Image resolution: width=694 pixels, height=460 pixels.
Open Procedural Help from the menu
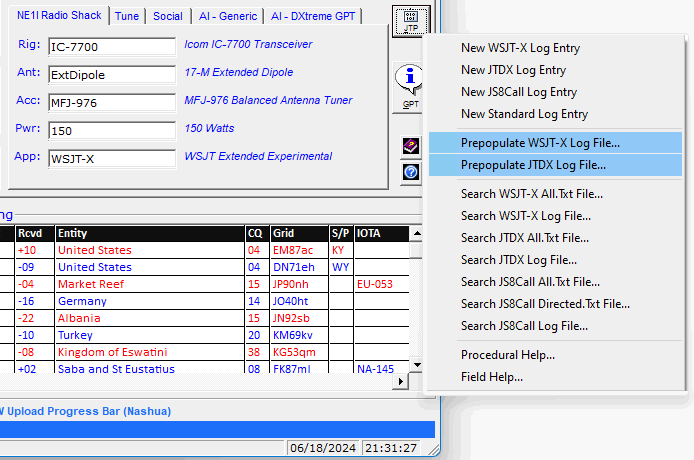tap(508, 355)
